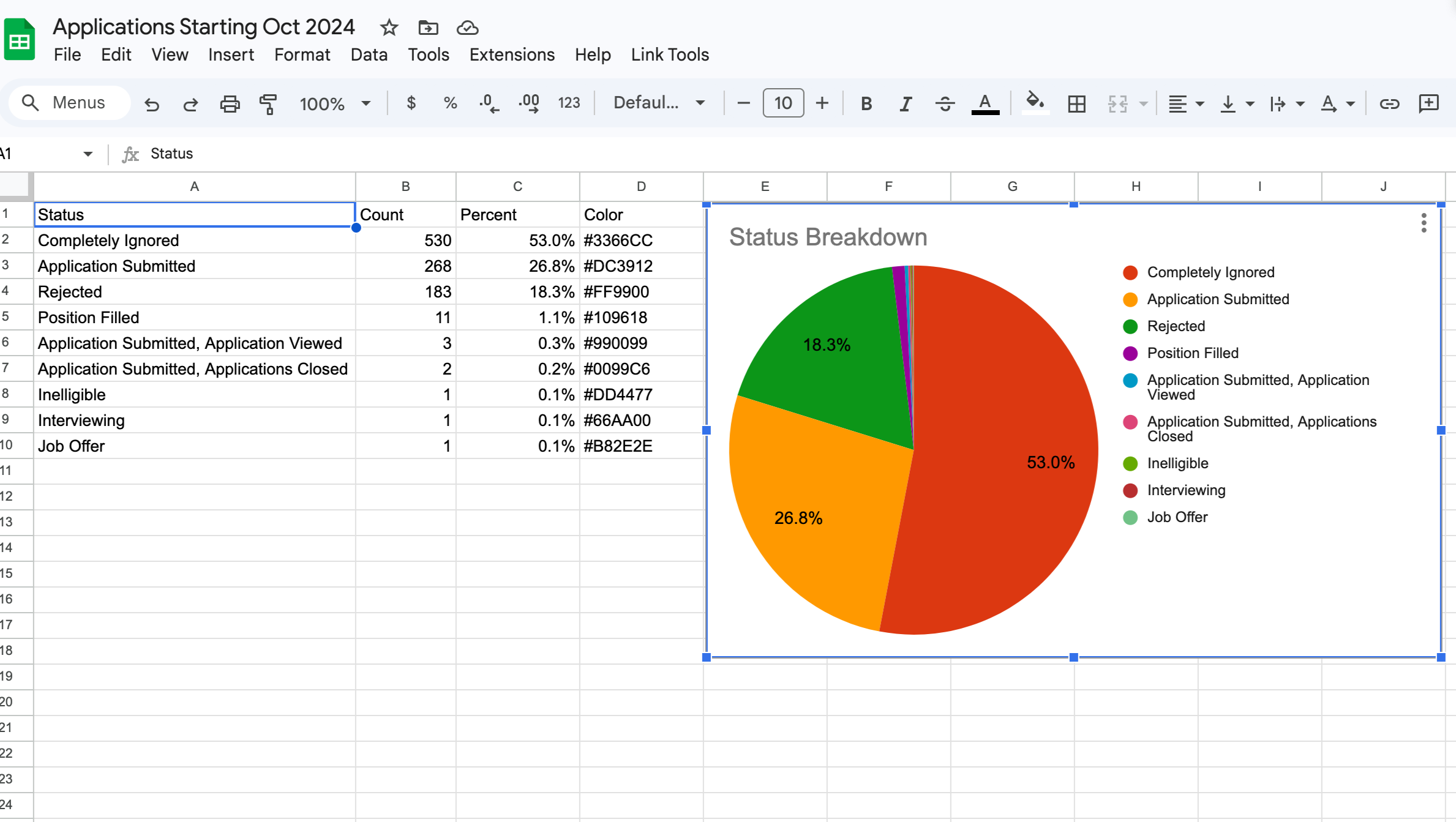Click format as currency button
The image size is (1456, 822).
(x=411, y=103)
